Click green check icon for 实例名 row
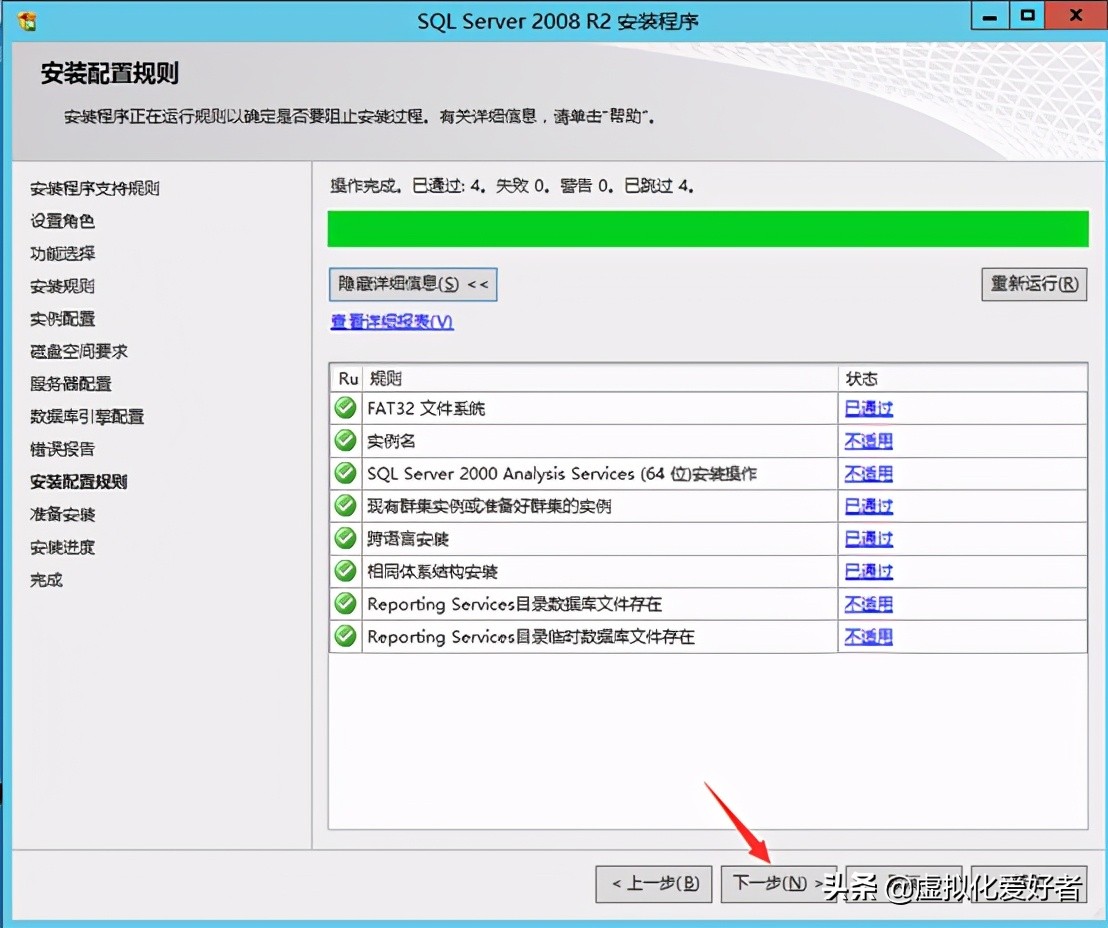The image size is (1108, 928). coord(345,440)
